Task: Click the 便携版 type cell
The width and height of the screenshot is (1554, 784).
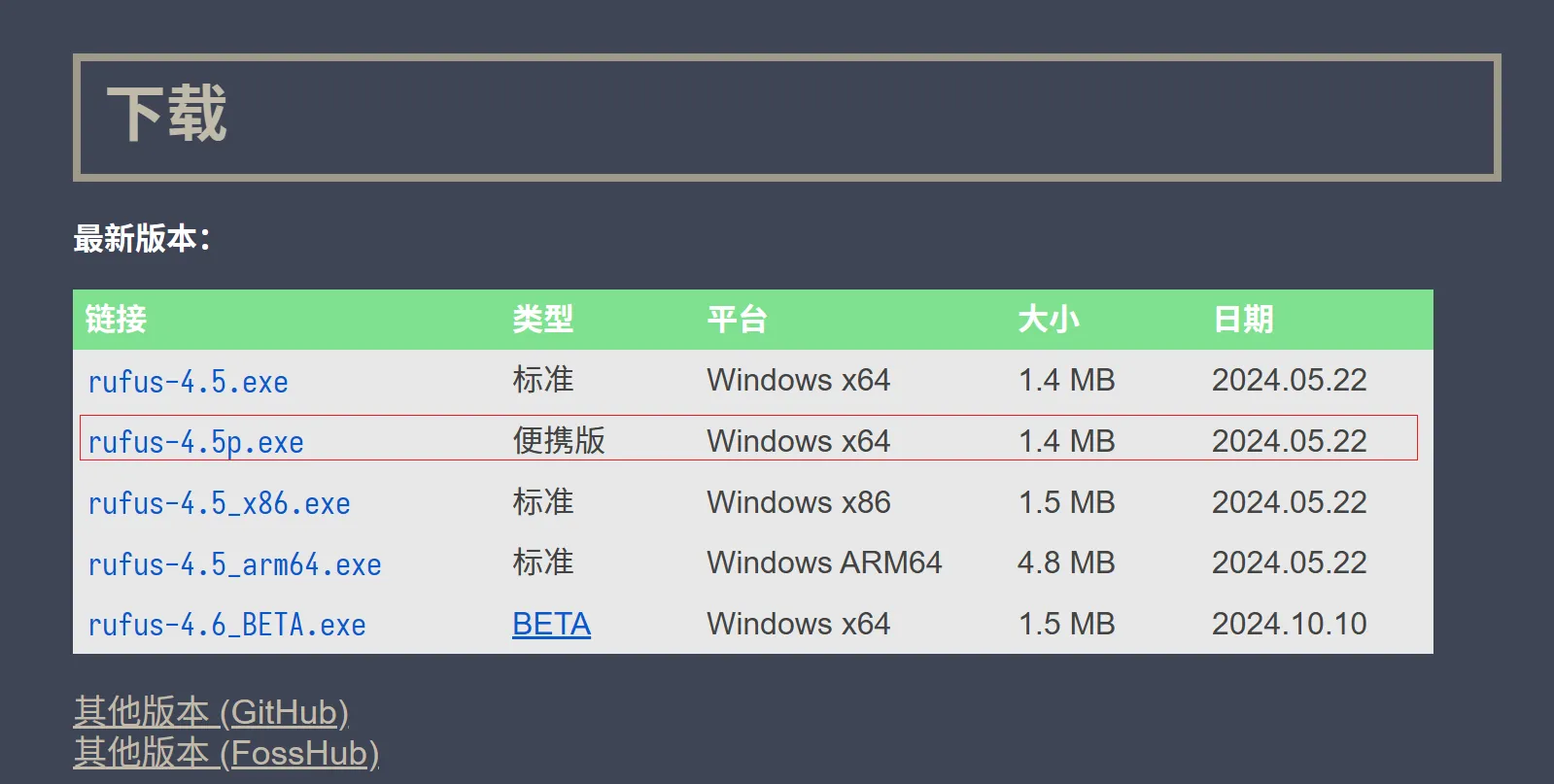Action: (559, 440)
